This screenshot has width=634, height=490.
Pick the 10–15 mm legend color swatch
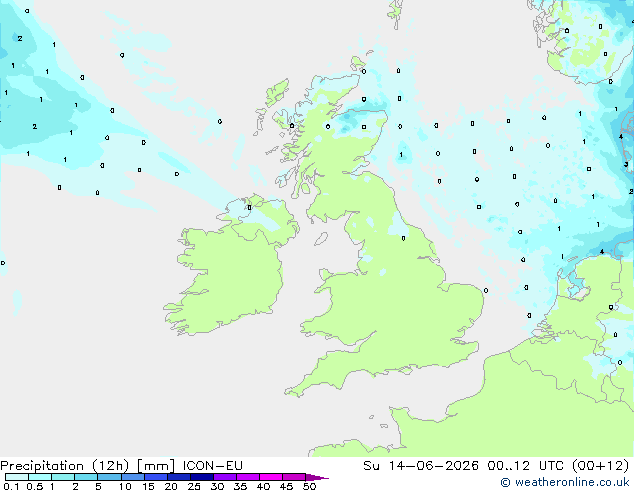click(x=133, y=477)
